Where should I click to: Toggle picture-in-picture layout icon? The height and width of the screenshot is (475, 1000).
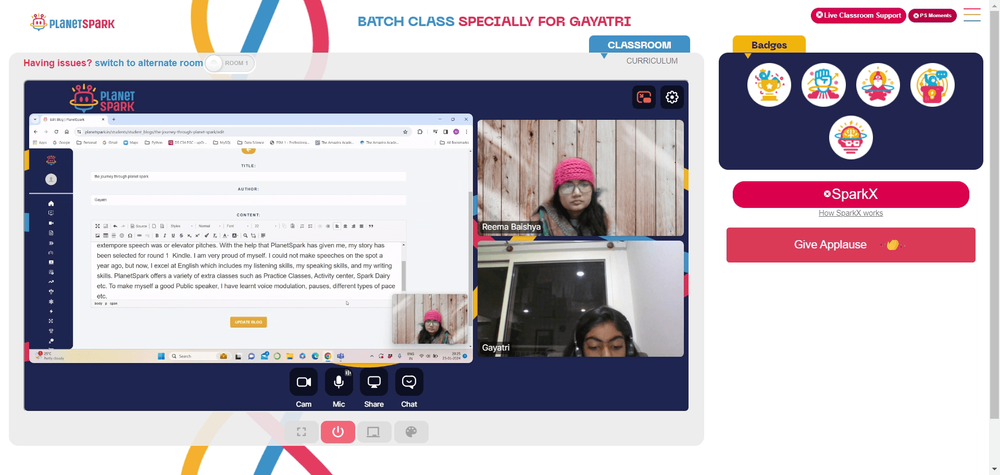pos(643,98)
